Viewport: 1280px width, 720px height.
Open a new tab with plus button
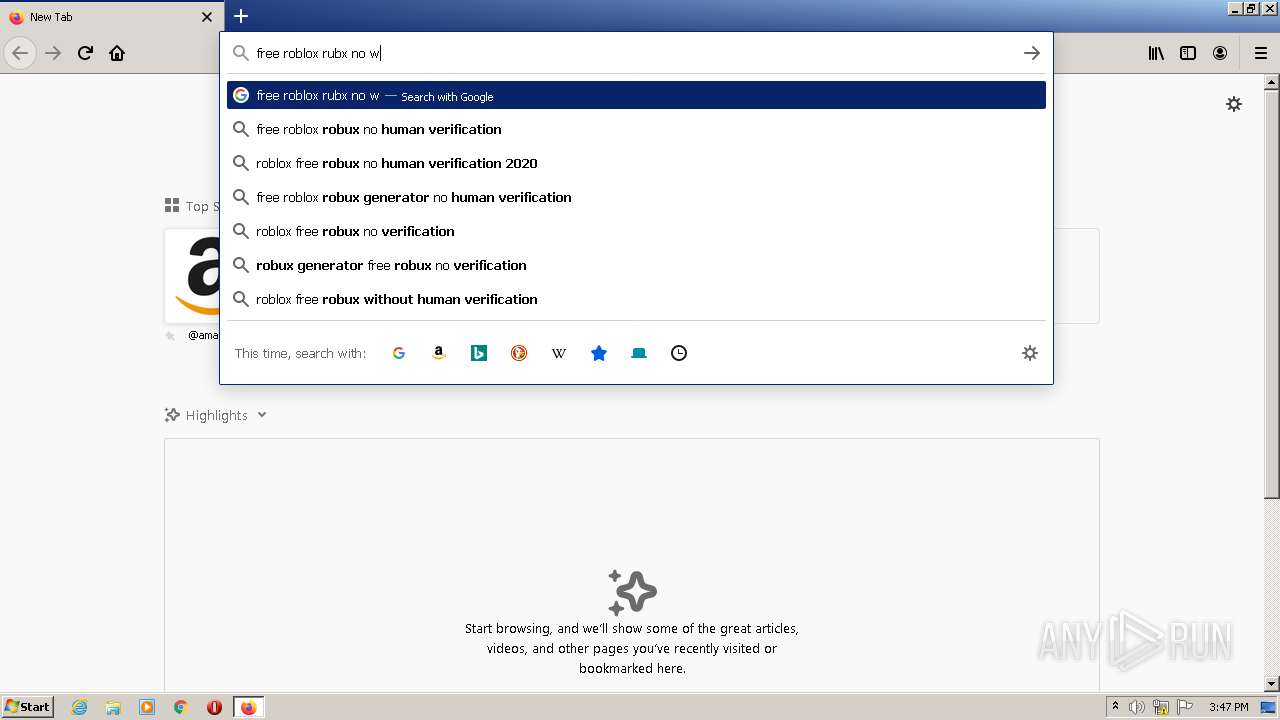pyautogui.click(x=241, y=16)
